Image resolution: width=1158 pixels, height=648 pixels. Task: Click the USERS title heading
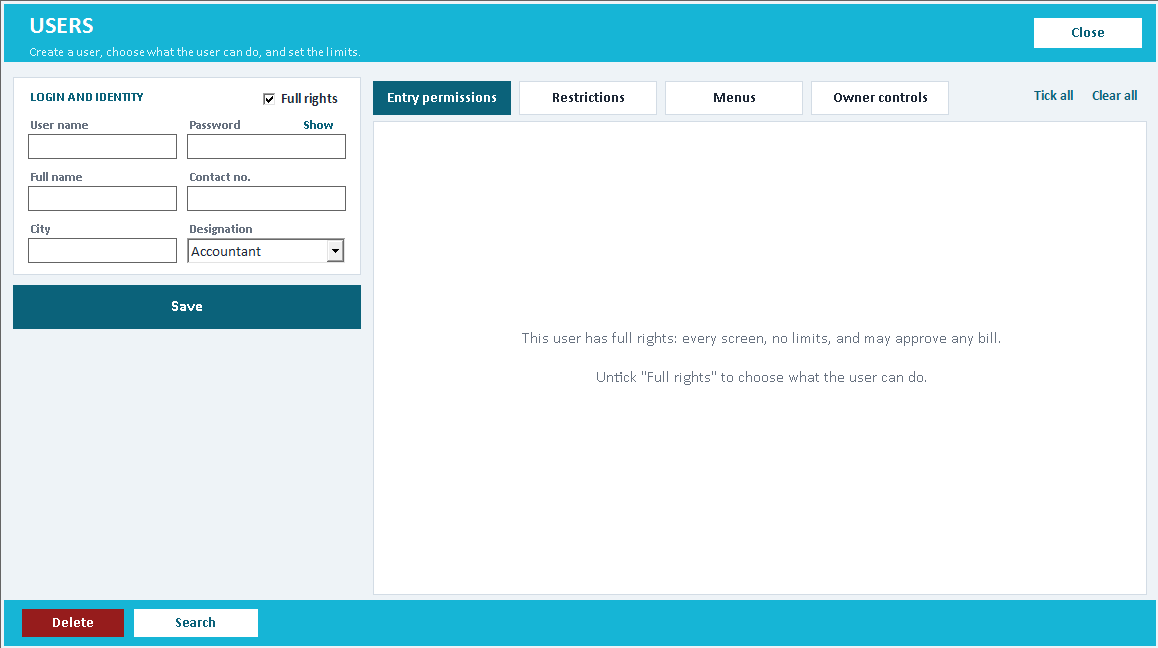tap(61, 26)
